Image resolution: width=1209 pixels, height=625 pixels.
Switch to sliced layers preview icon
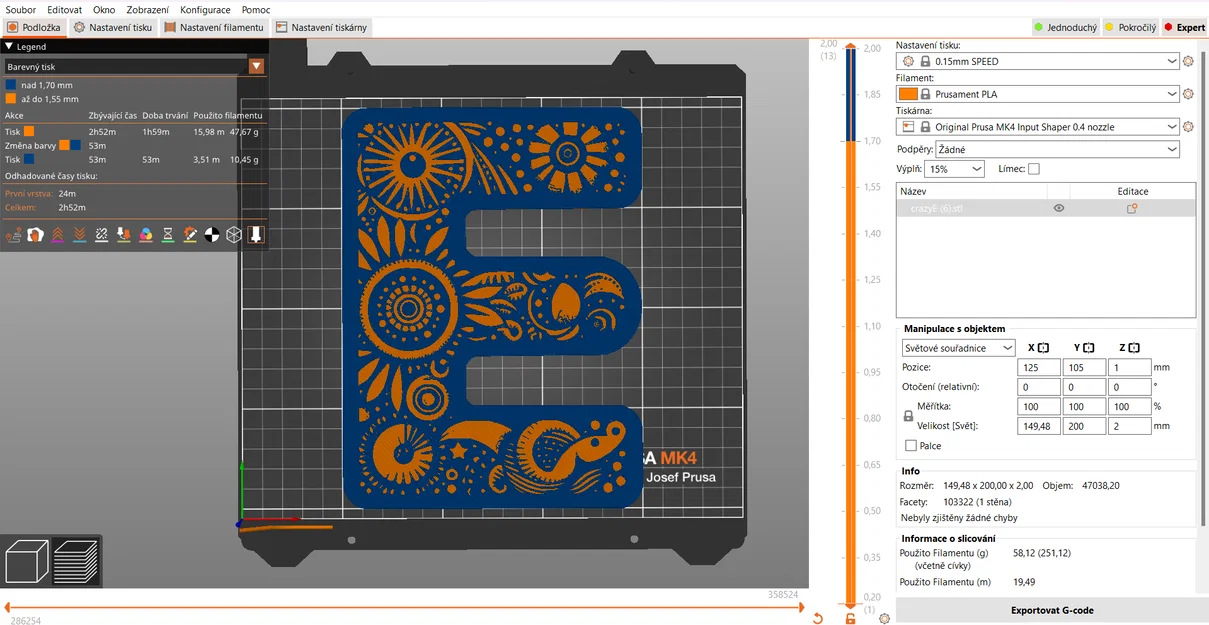pyautogui.click(x=76, y=562)
